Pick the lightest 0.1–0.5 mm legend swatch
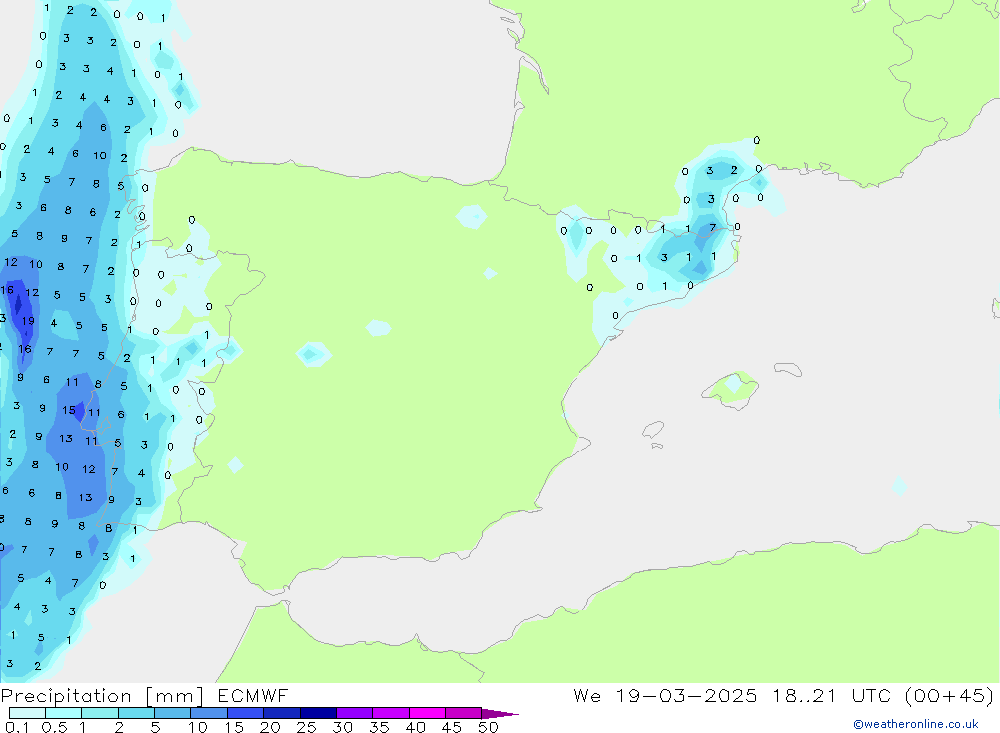Image resolution: width=1000 pixels, height=733 pixels. (27, 713)
